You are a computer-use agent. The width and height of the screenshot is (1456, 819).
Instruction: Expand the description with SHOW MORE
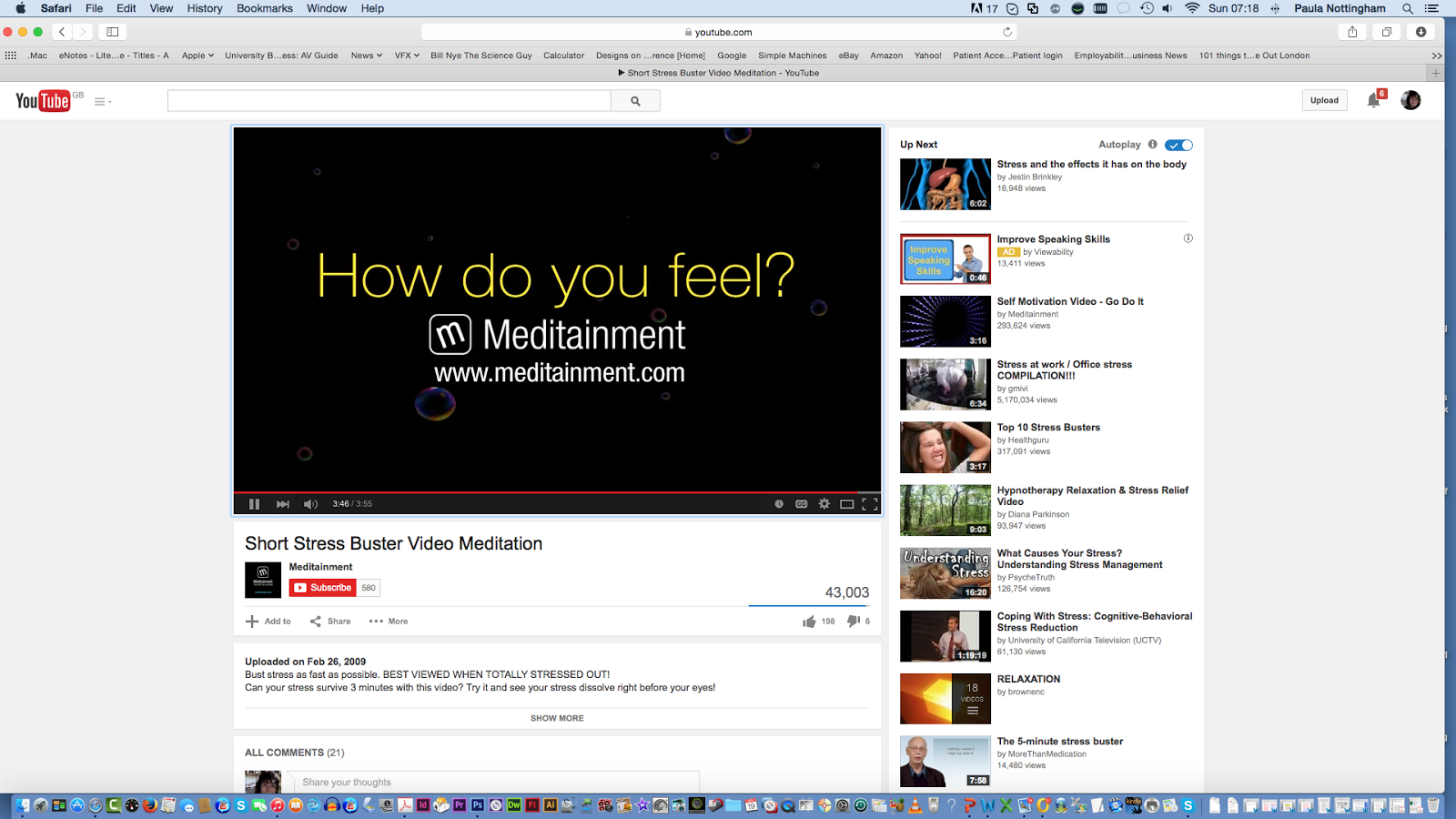pyautogui.click(x=557, y=718)
